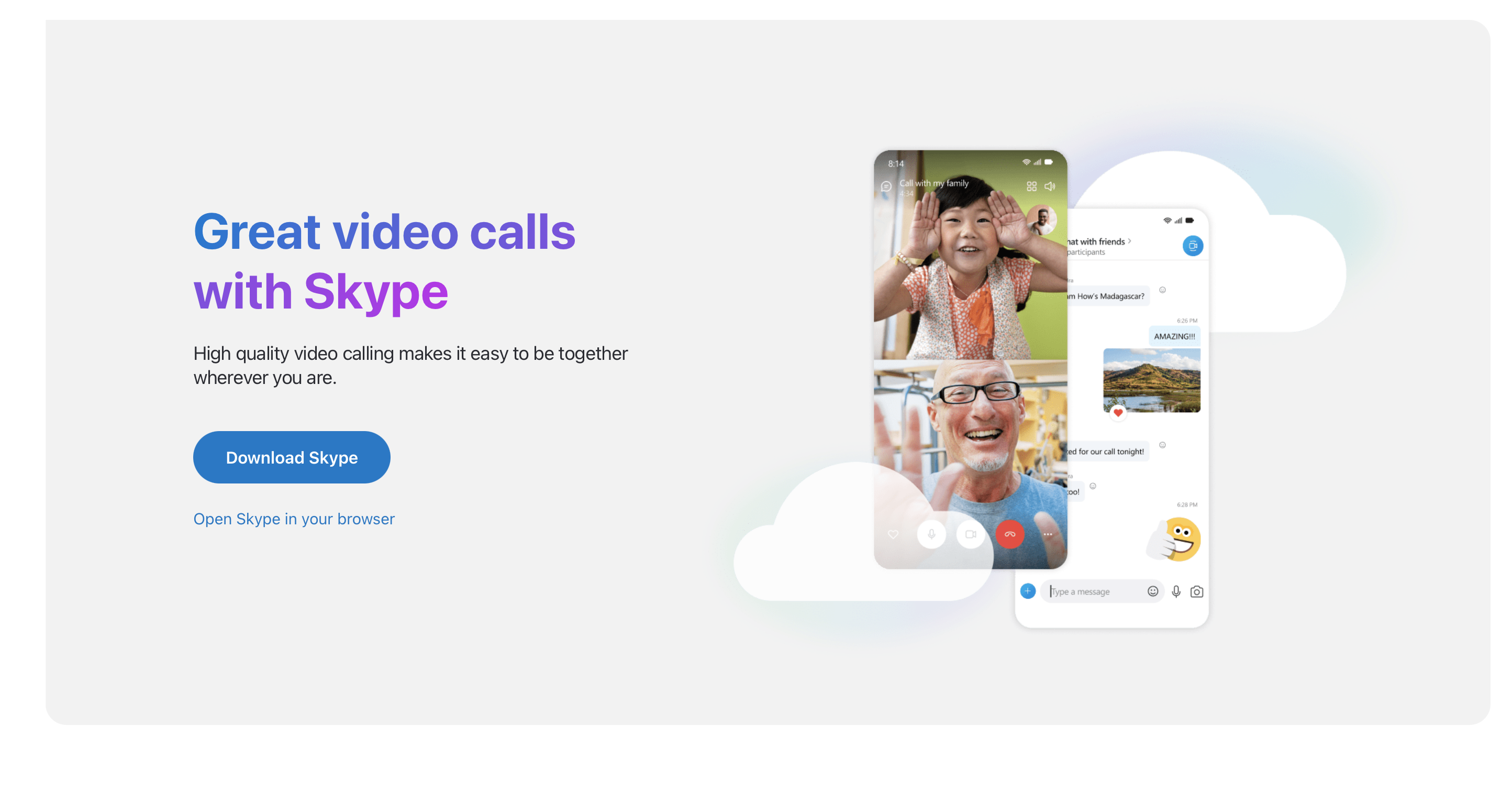The height and width of the screenshot is (792, 1512).
Task: Tap the blue plus add button
Action: coord(1028,591)
